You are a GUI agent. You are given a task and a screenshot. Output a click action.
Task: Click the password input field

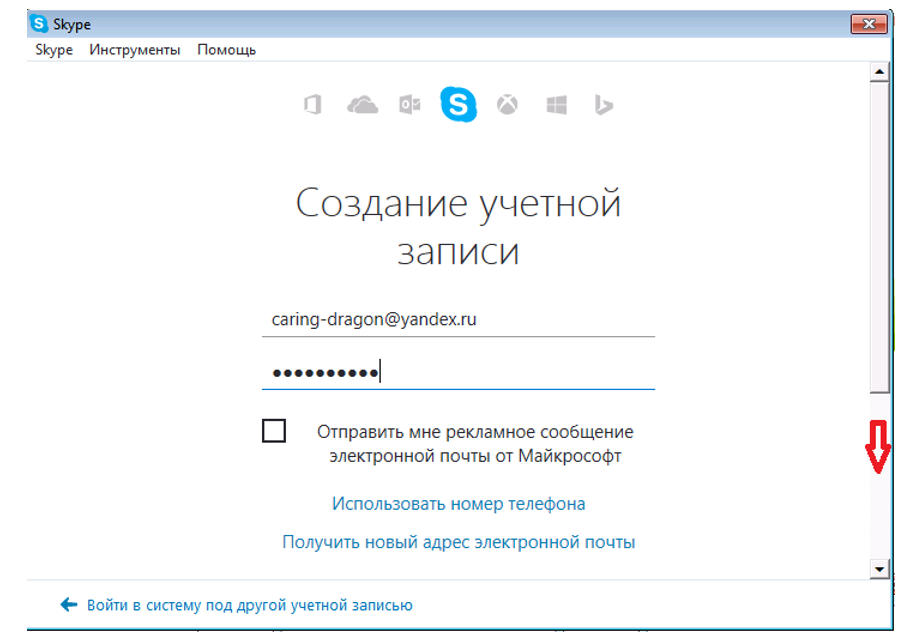point(458,372)
